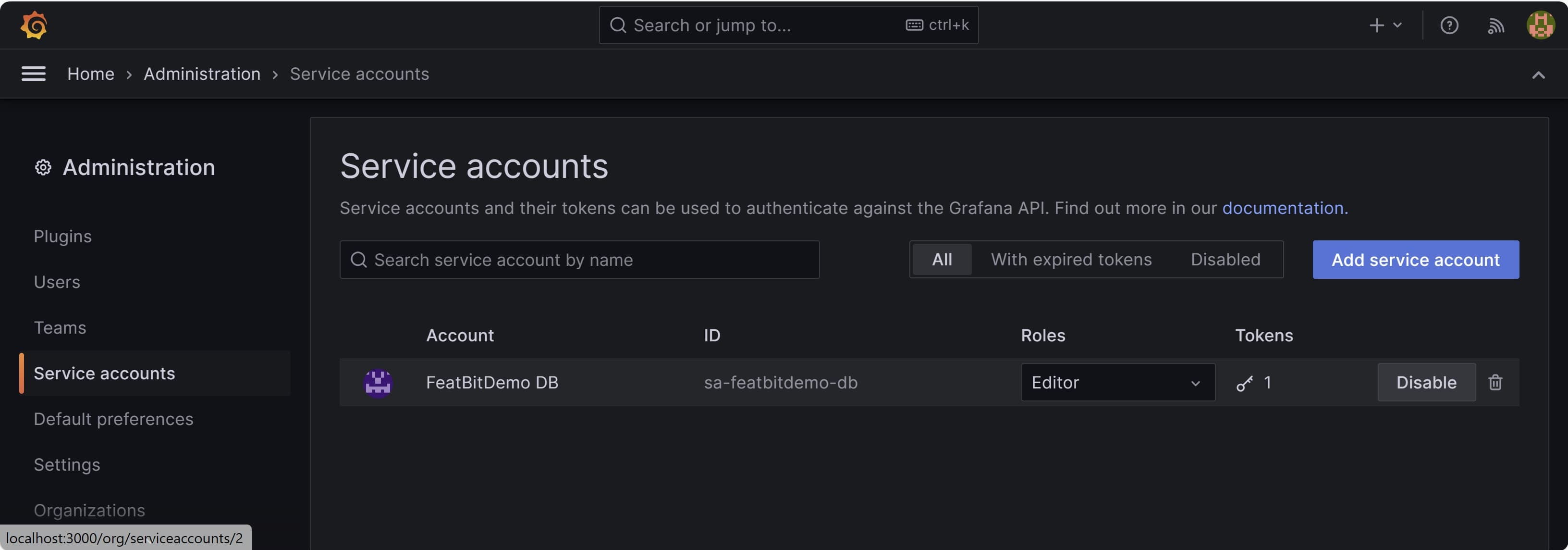The width and height of the screenshot is (1568, 550).
Task: Open Plugins in Administration sidebar
Action: coord(62,237)
